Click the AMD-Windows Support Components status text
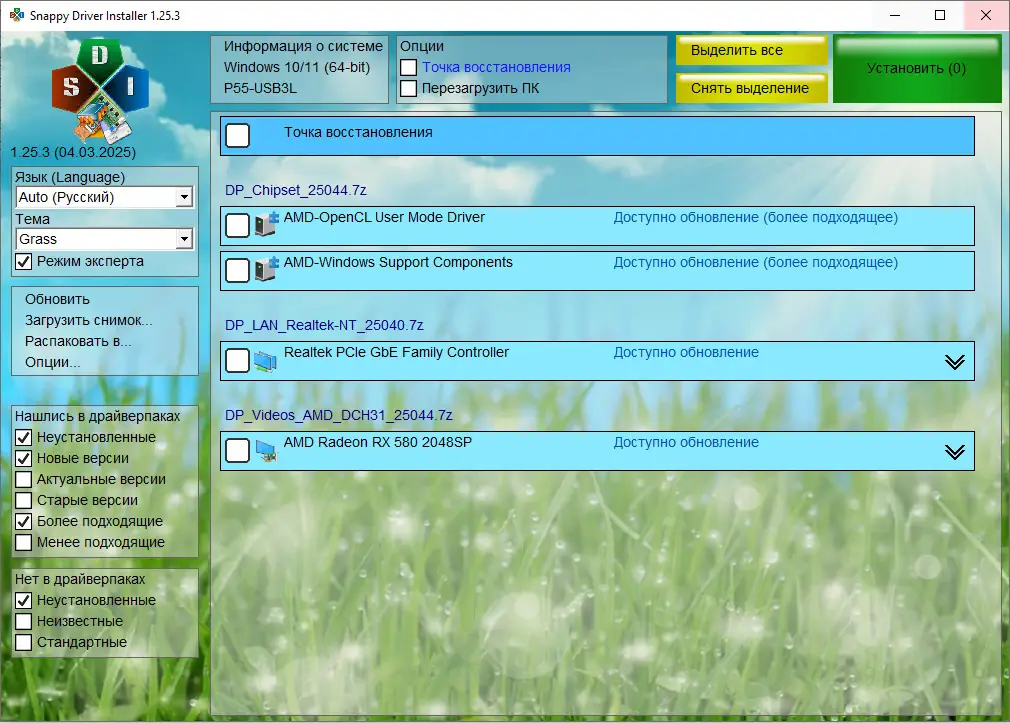 click(756, 262)
